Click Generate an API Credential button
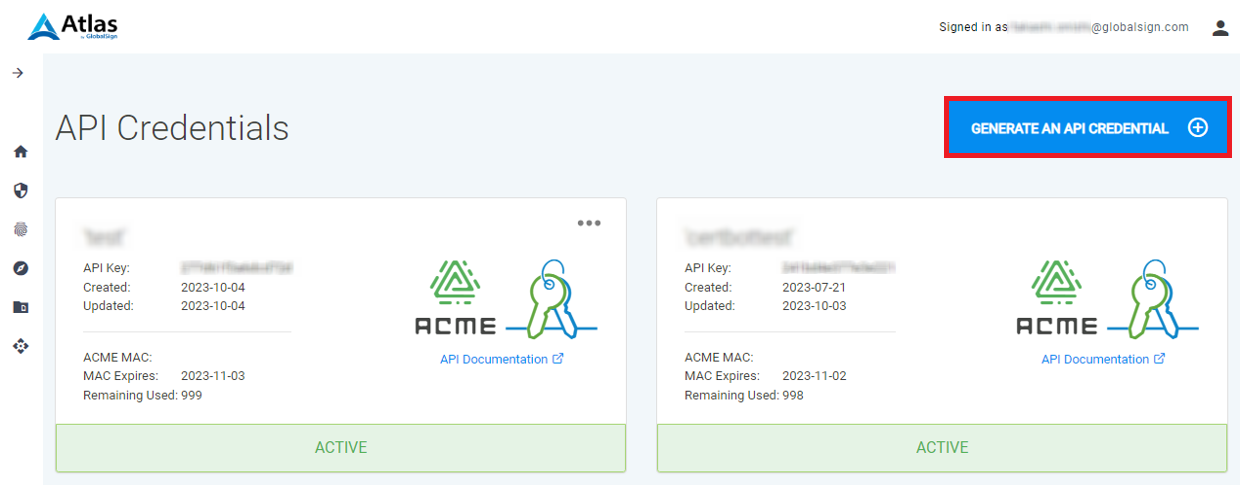Image resolution: width=1240 pixels, height=485 pixels. pyautogui.click(x=1087, y=128)
